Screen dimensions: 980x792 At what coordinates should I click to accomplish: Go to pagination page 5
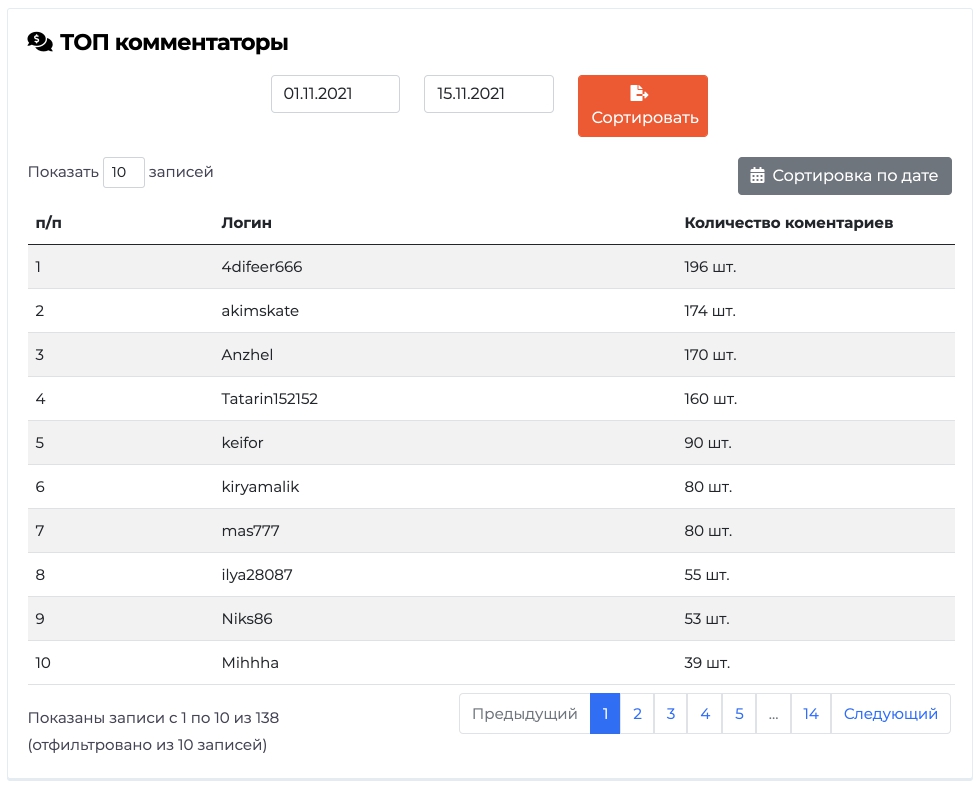pos(739,713)
